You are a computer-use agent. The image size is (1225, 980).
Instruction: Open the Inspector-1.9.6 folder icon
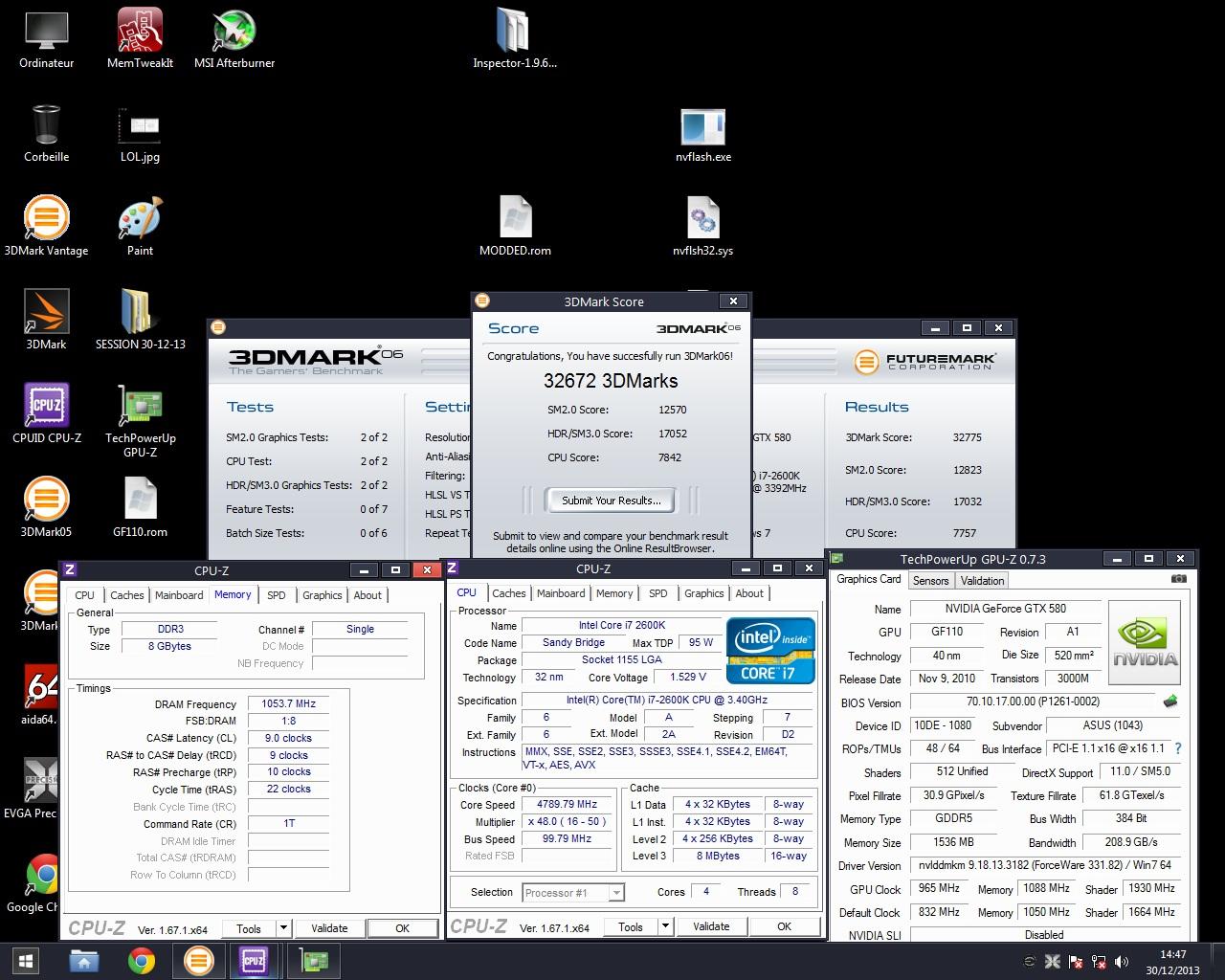[x=515, y=38]
